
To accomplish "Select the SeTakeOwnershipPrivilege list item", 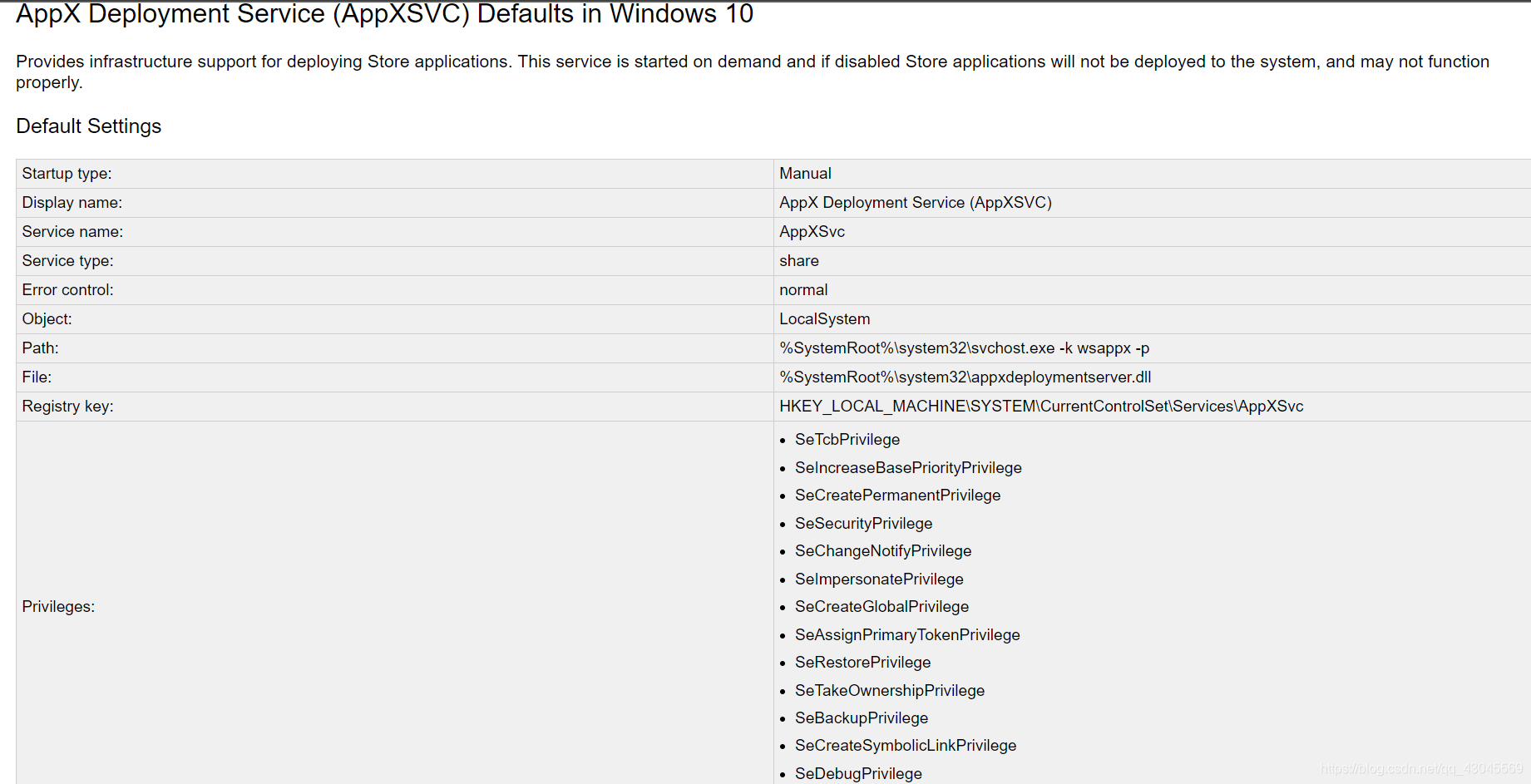I will pos(890,691).
